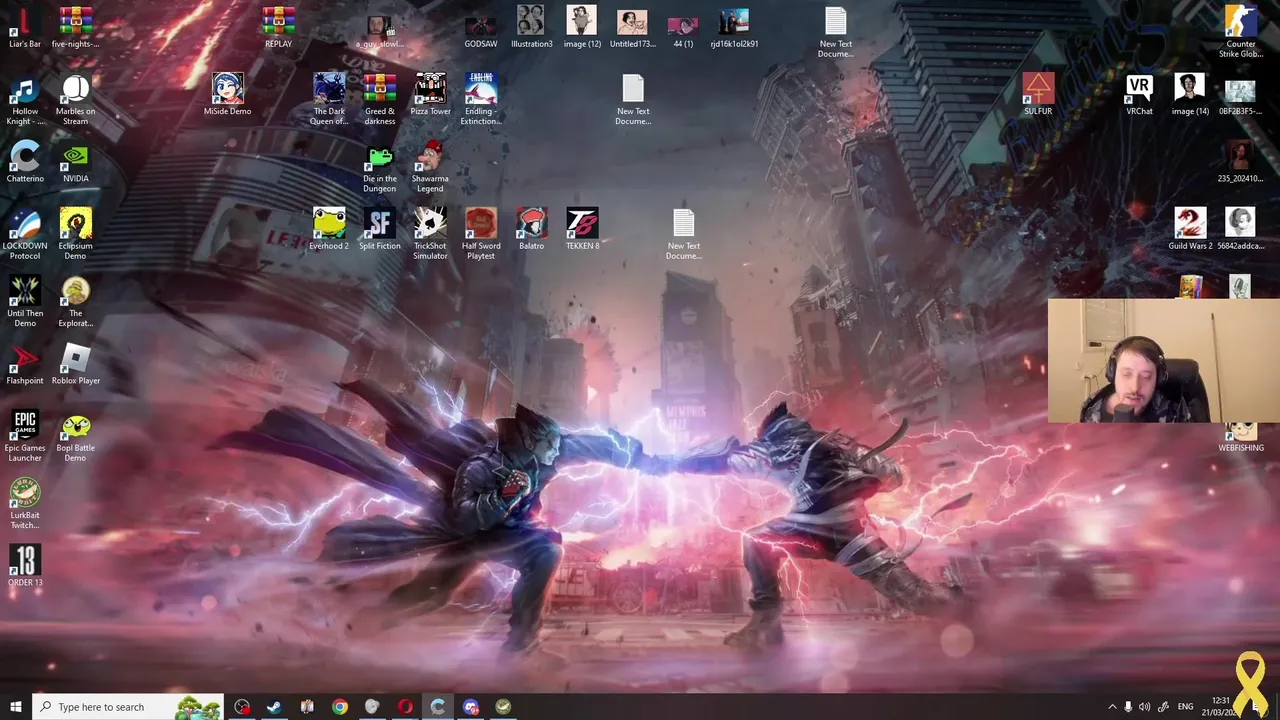
Task: Click the Type here to search box
Action: [128, 707]
